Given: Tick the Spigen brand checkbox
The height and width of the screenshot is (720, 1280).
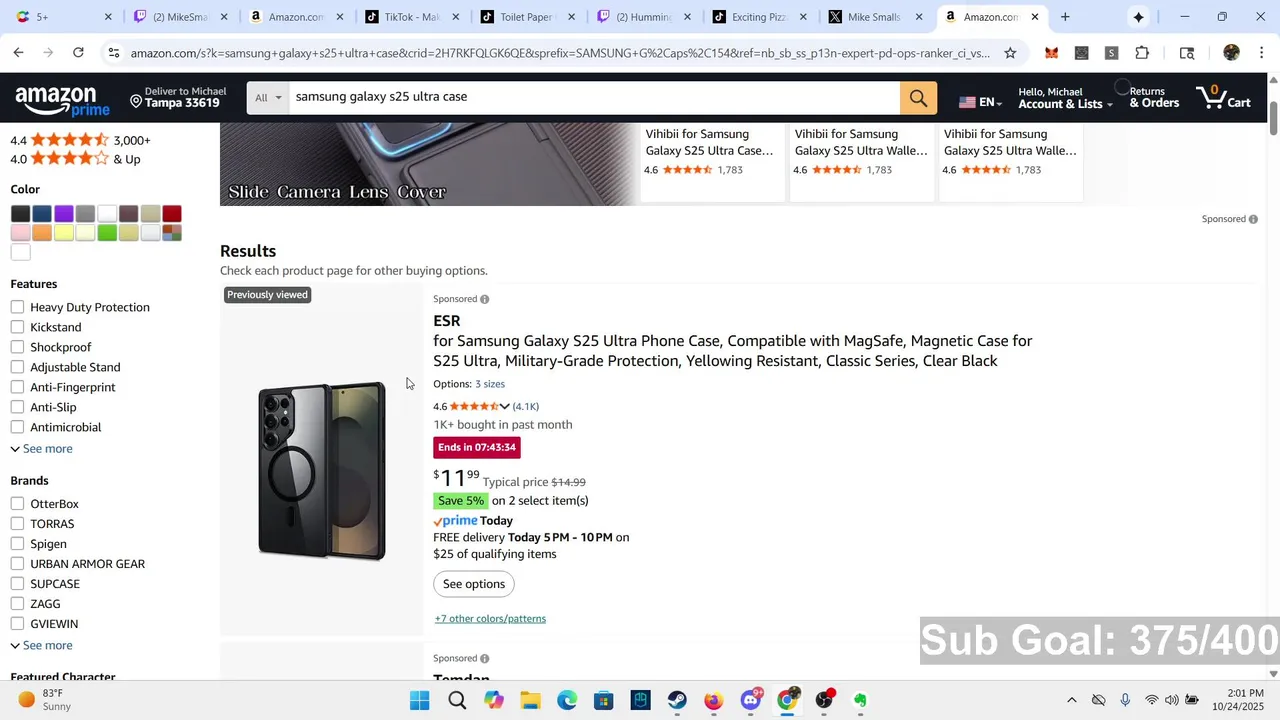Looking at the screenshot, I should pos(17,544).
